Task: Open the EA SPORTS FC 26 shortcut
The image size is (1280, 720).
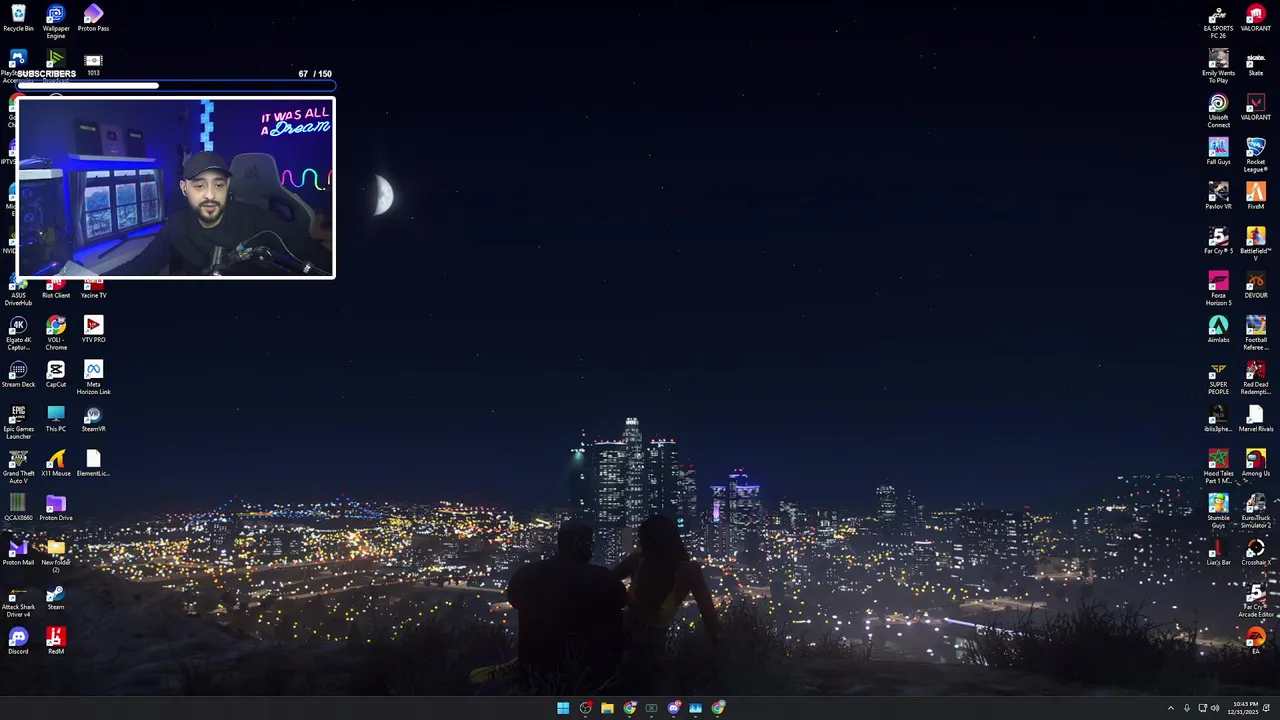Action: pyautogui.click(x=1218, y=21)
